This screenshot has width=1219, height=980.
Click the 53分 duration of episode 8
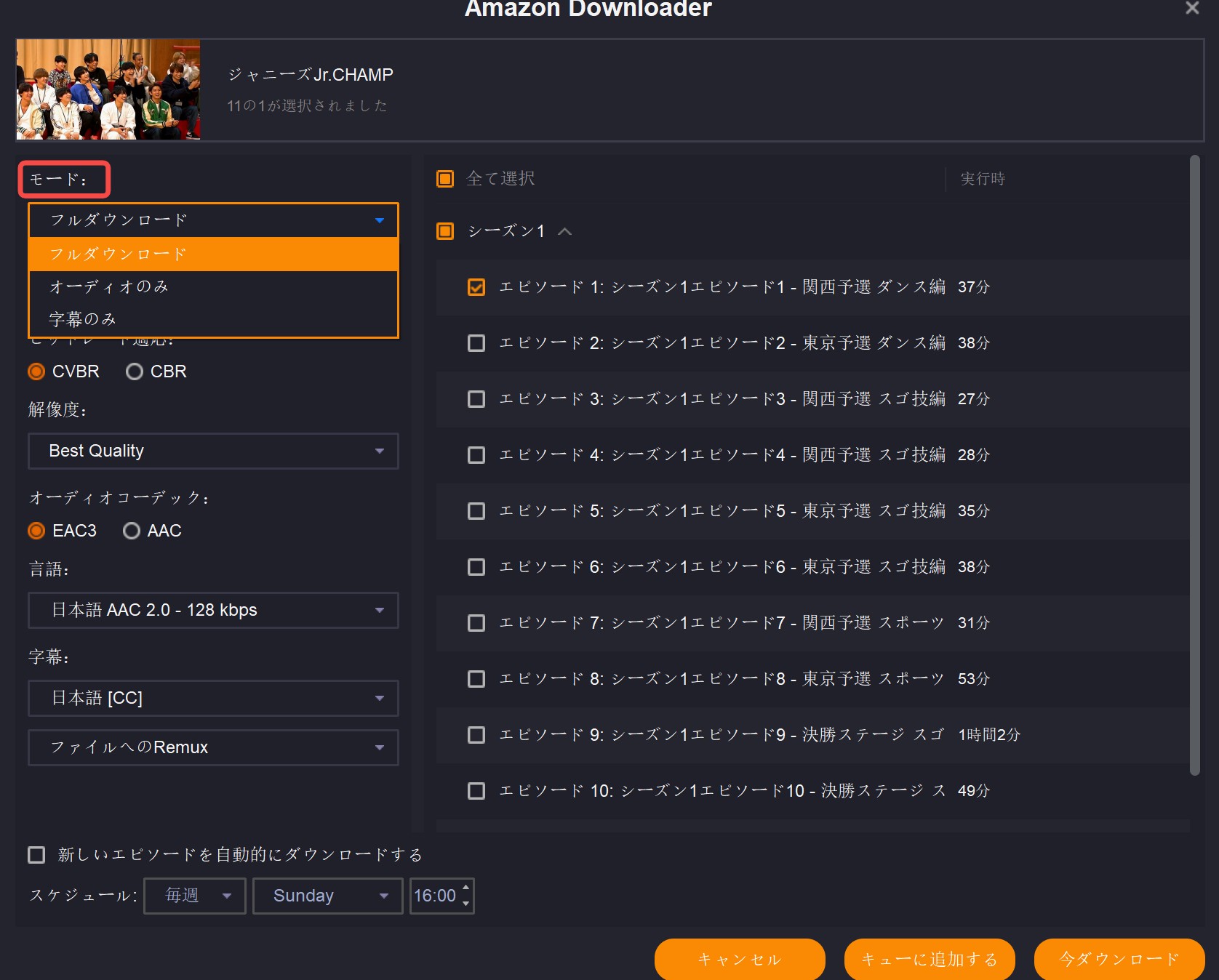(974, 679)
